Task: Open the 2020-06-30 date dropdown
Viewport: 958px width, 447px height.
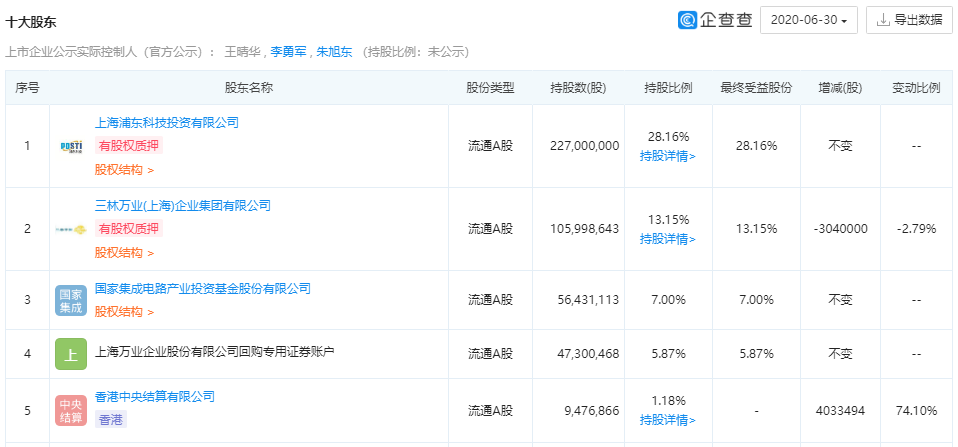Action: coord(809,20)
